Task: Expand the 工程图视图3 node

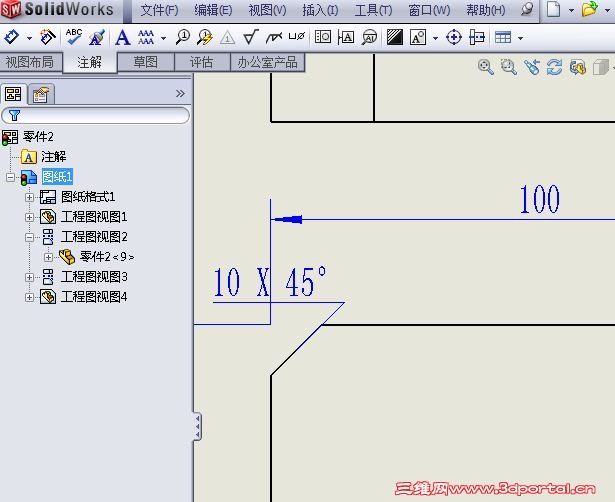Action: tap(29, 277)
